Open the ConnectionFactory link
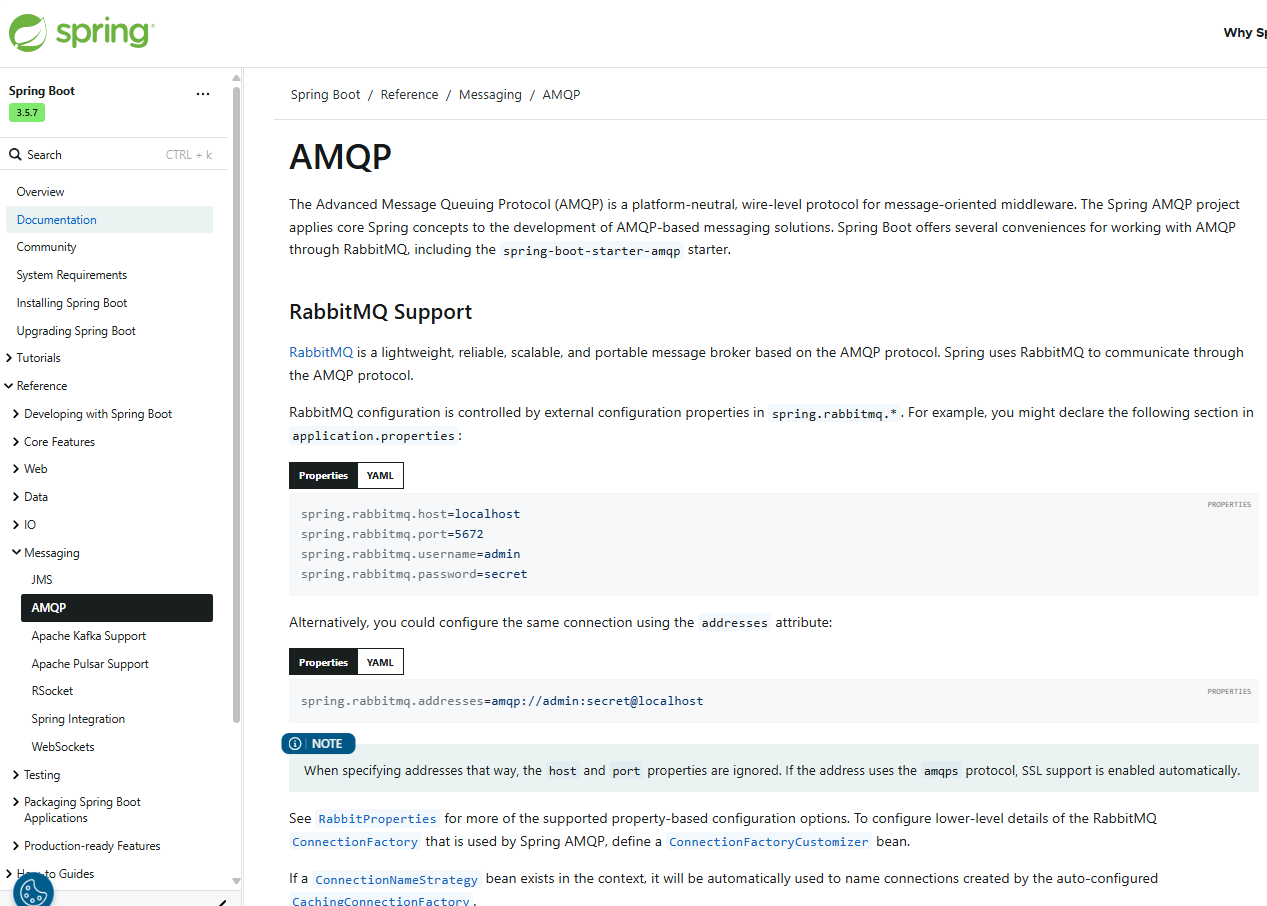1267x906 pixels. 355,842
